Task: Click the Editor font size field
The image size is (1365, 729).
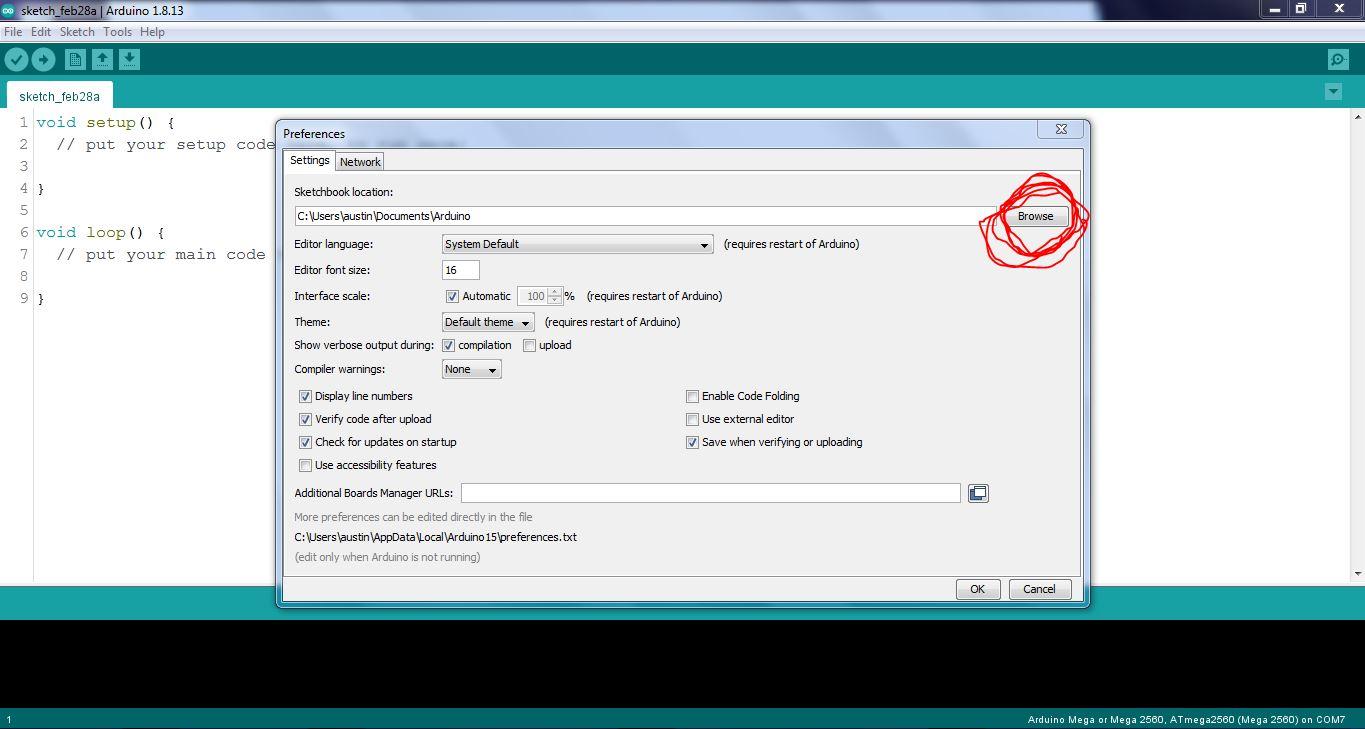Action: [x=461, y=270]
